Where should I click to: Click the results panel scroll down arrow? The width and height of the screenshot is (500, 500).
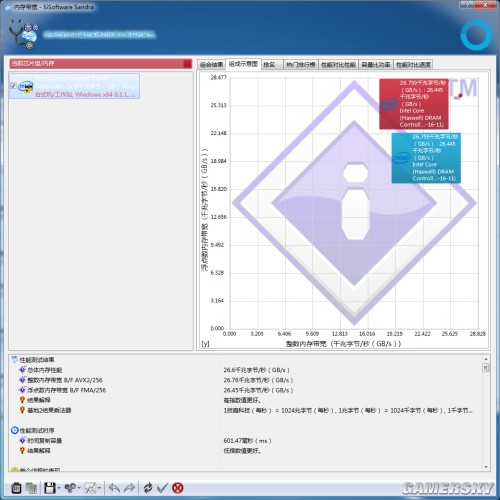[x=486, y=467]
